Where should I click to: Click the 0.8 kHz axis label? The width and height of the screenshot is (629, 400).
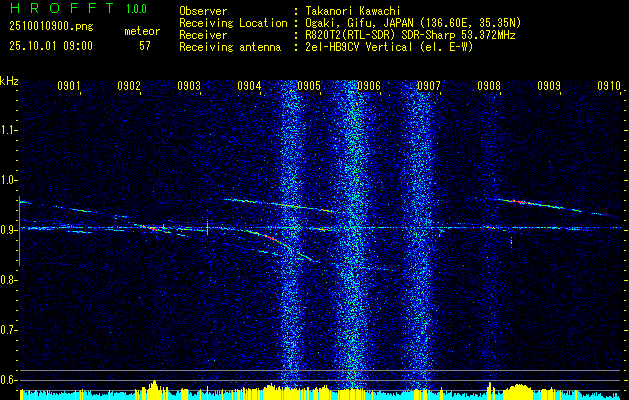(7, 280)
